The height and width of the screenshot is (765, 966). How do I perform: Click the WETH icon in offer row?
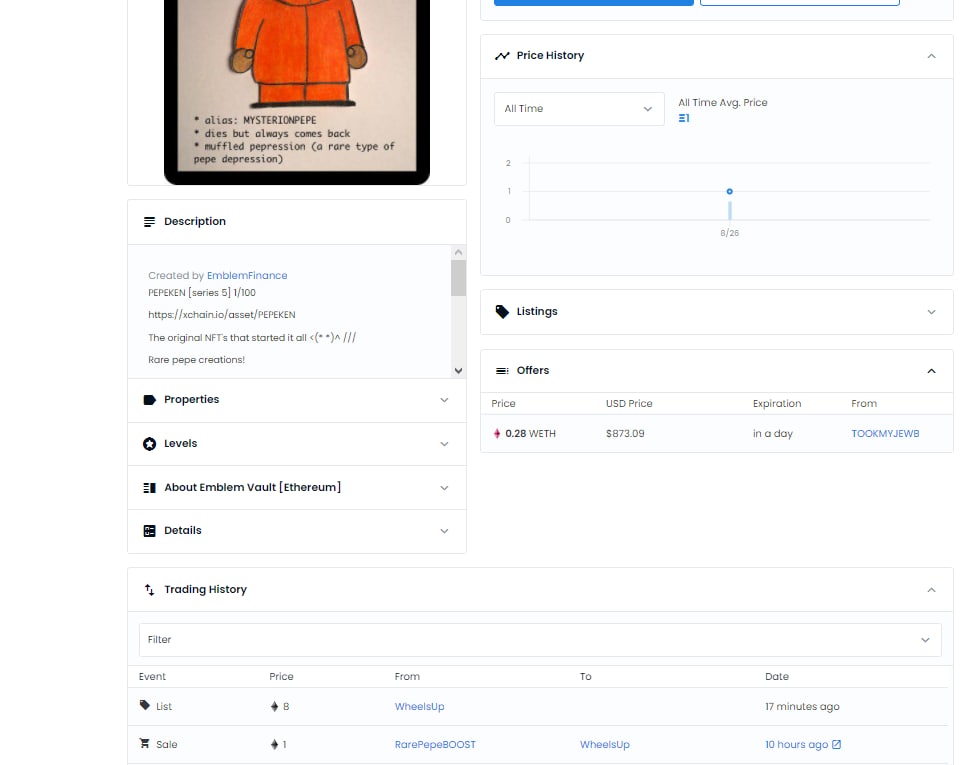pyautogui.click(x=497, y=434)
